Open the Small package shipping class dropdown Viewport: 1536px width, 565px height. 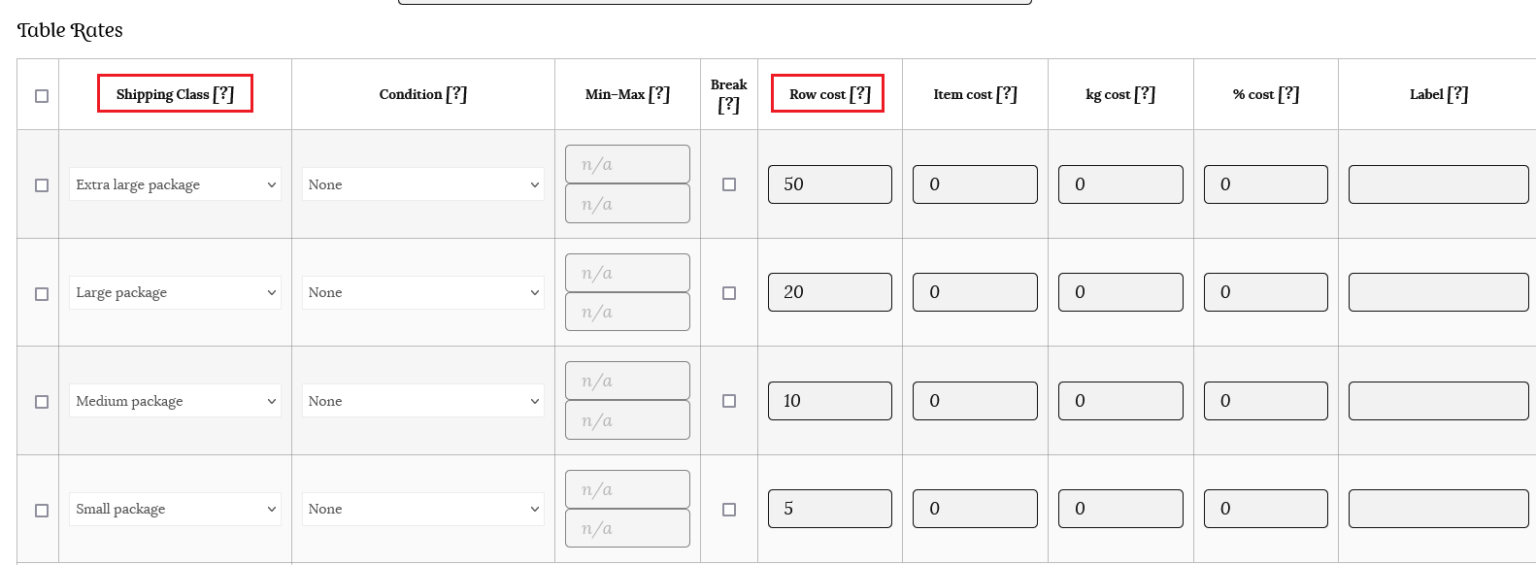click(174, 510)
